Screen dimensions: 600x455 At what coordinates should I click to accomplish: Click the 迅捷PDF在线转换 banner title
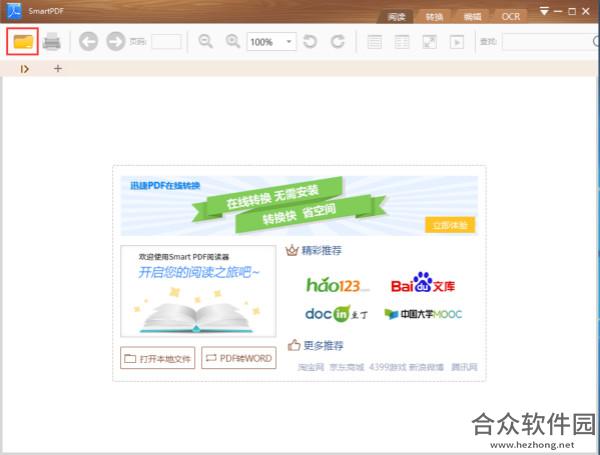tap(165, 186)
